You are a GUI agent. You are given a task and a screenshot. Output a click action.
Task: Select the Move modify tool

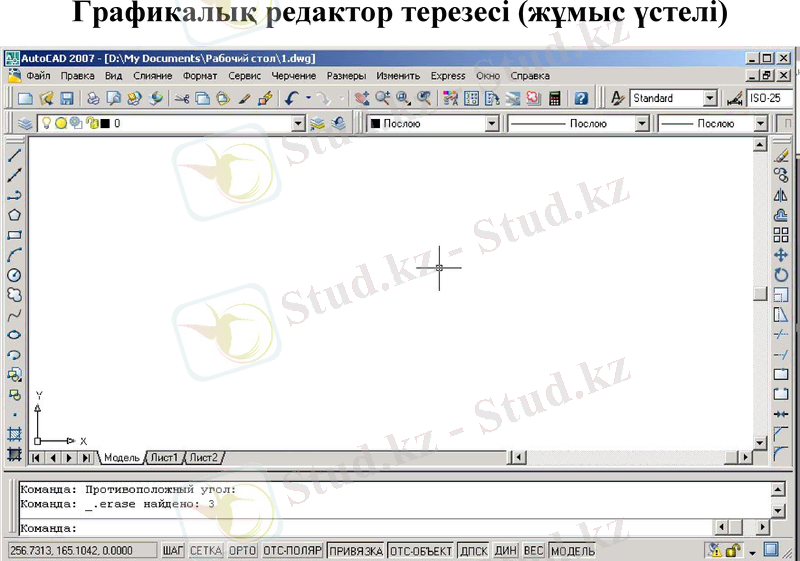[x=781, y=254]
